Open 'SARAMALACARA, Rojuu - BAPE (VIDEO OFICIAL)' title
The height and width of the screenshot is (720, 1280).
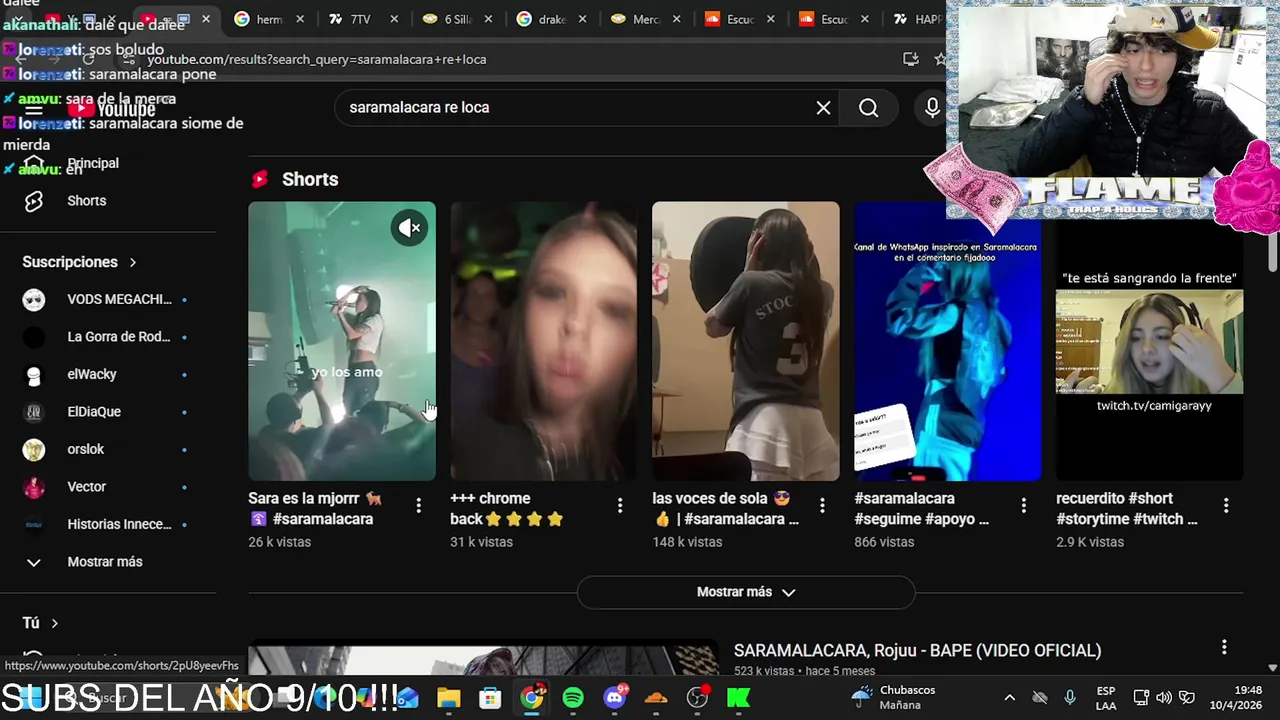(917, 650)
